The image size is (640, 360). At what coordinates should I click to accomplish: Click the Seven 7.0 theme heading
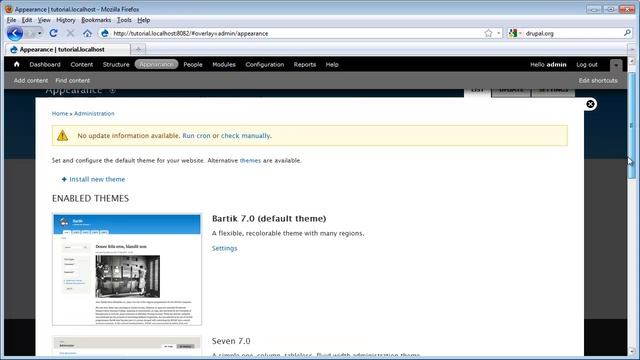coord(231,341)
